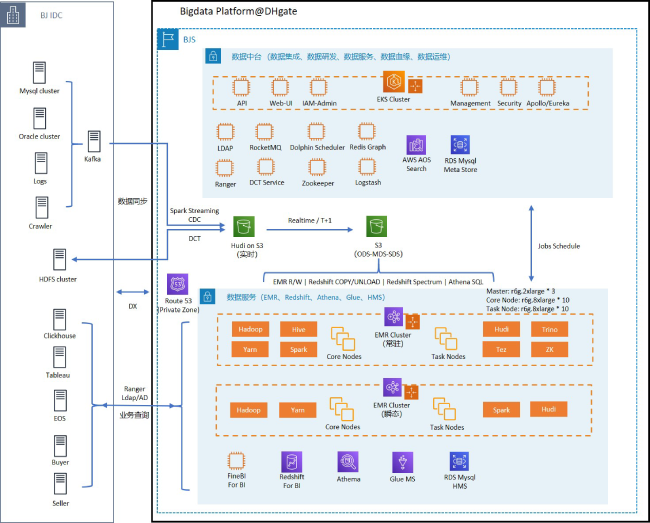Click the AWS AOS Search icon
Viewport: 650px width, 523px height.
(x=415, y=146)
